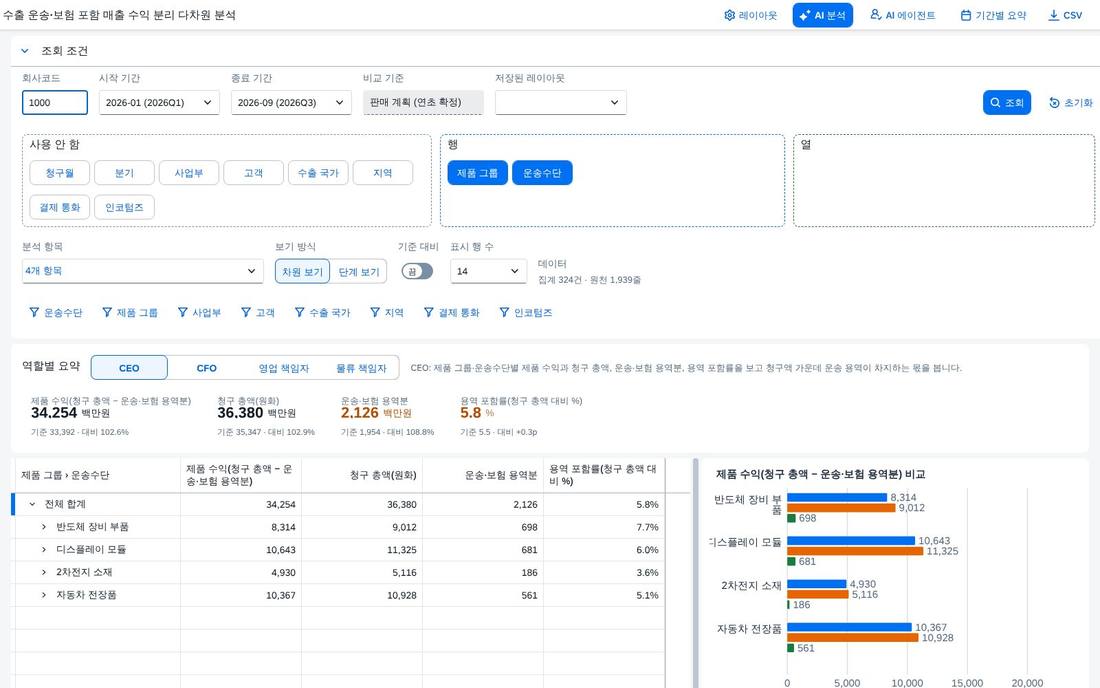Click the 제품 그룹 row chip
The height and width of the screenshot is (688, 1100).
pyautogui.click(x=477, y=173)
